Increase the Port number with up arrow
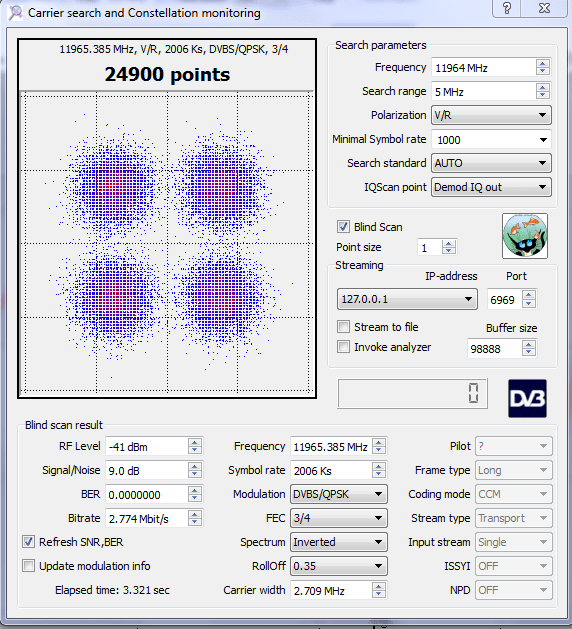Screen dimensions: 572x629 [529, 295]
